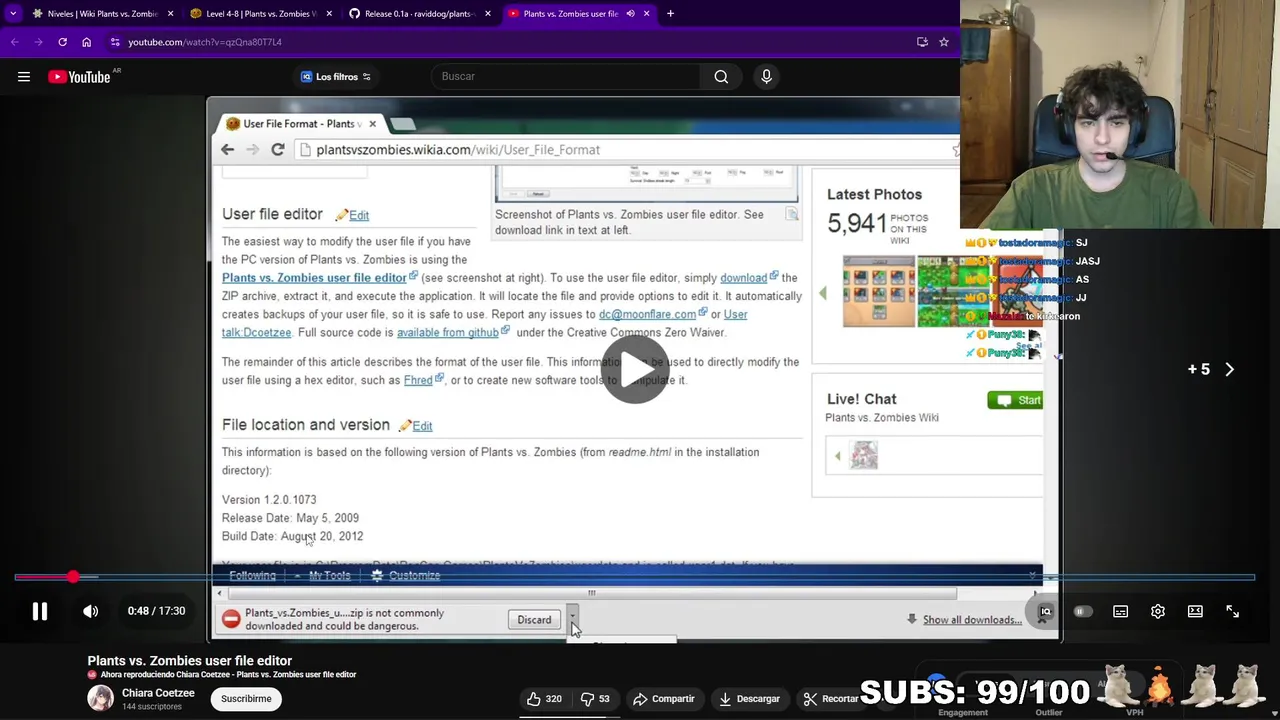Click the available from github link
The width and height of the screenshot is (1280, 720).
pos(447,332)
